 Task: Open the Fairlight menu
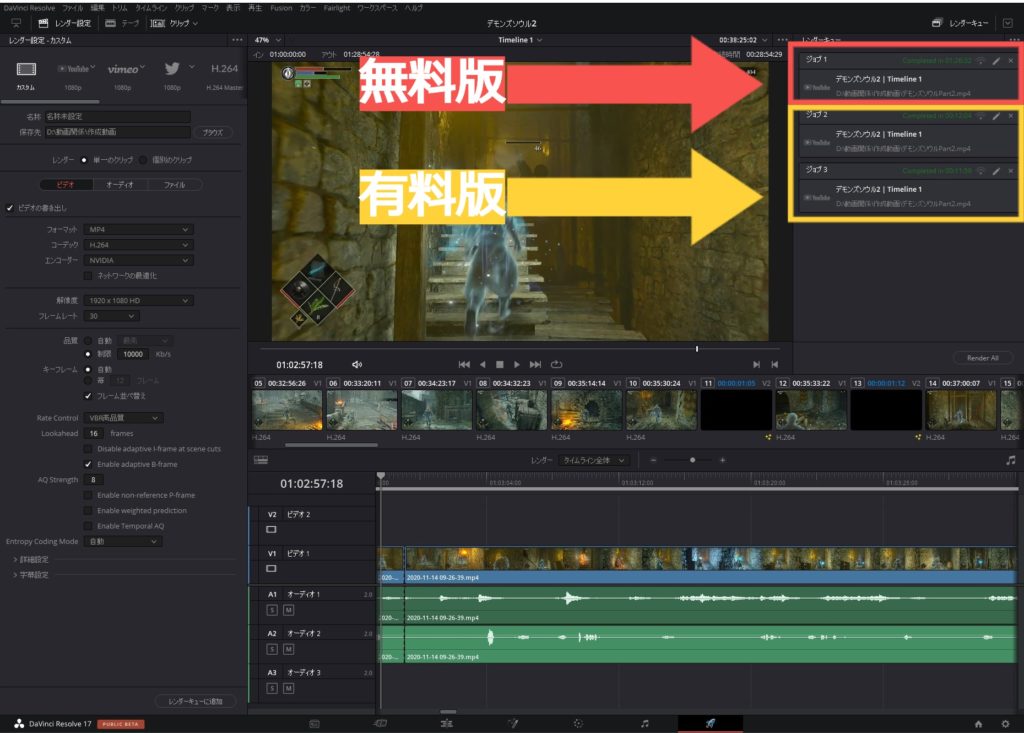337,8
